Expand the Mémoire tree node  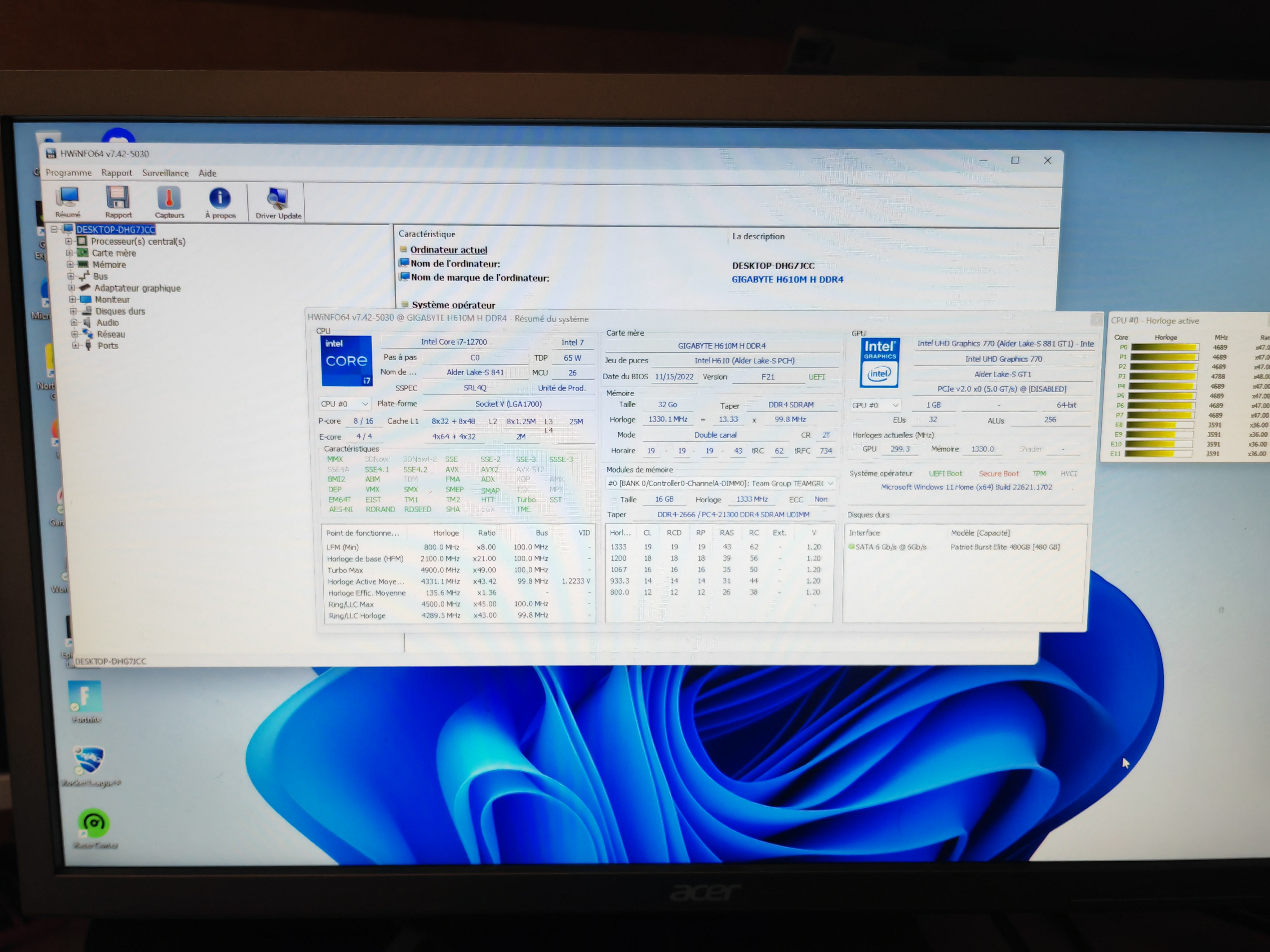[x=69, y=265]
